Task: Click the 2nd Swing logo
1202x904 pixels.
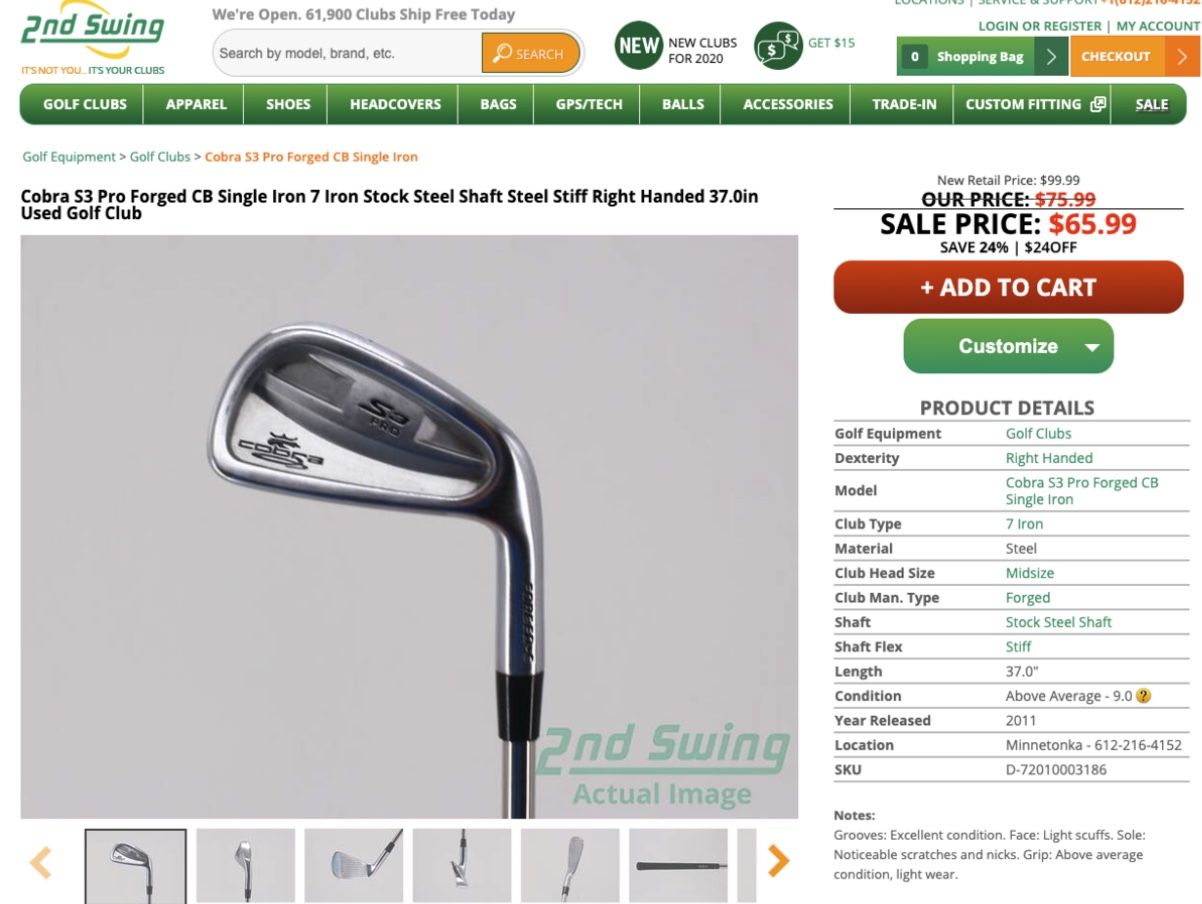Action: point(93,38)
